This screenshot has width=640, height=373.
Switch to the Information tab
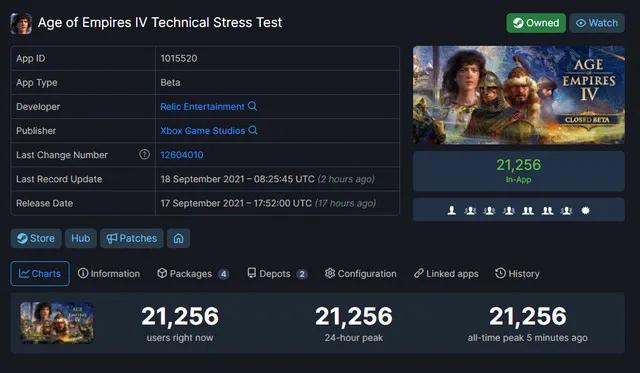tap(109, 273)
